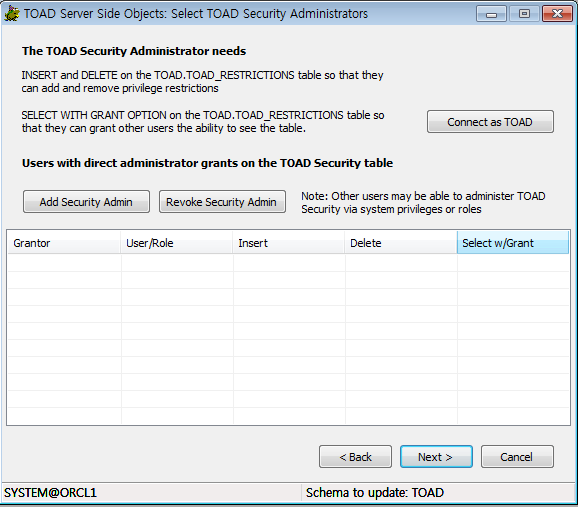Sort by the Grantor column header

coord(64,243)
